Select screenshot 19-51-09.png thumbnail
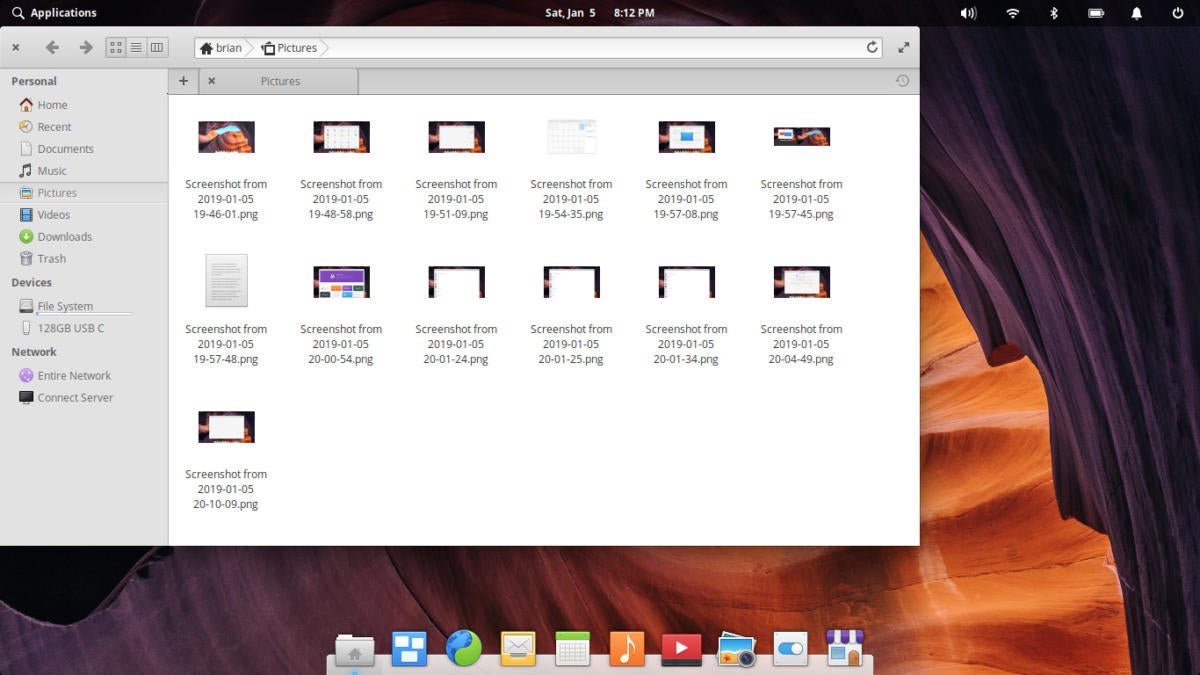Image resolution: width=1200 pixels, height=675 pixels. [x=456, y=137]
